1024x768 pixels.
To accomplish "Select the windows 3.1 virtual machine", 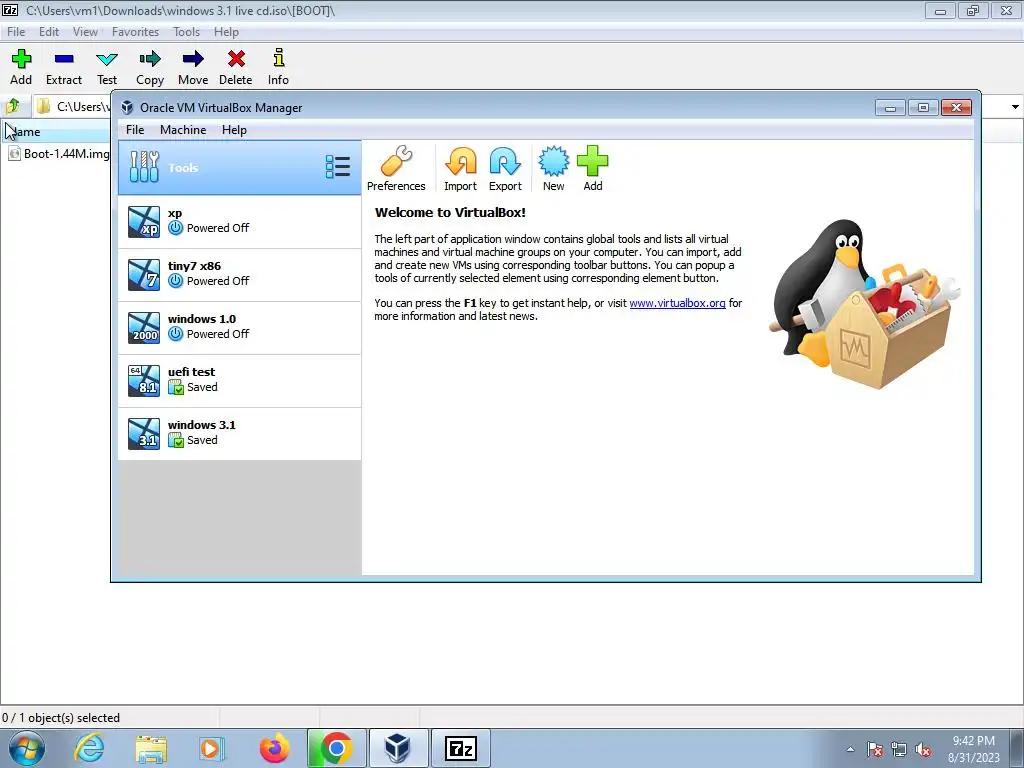I will (239, 433).
